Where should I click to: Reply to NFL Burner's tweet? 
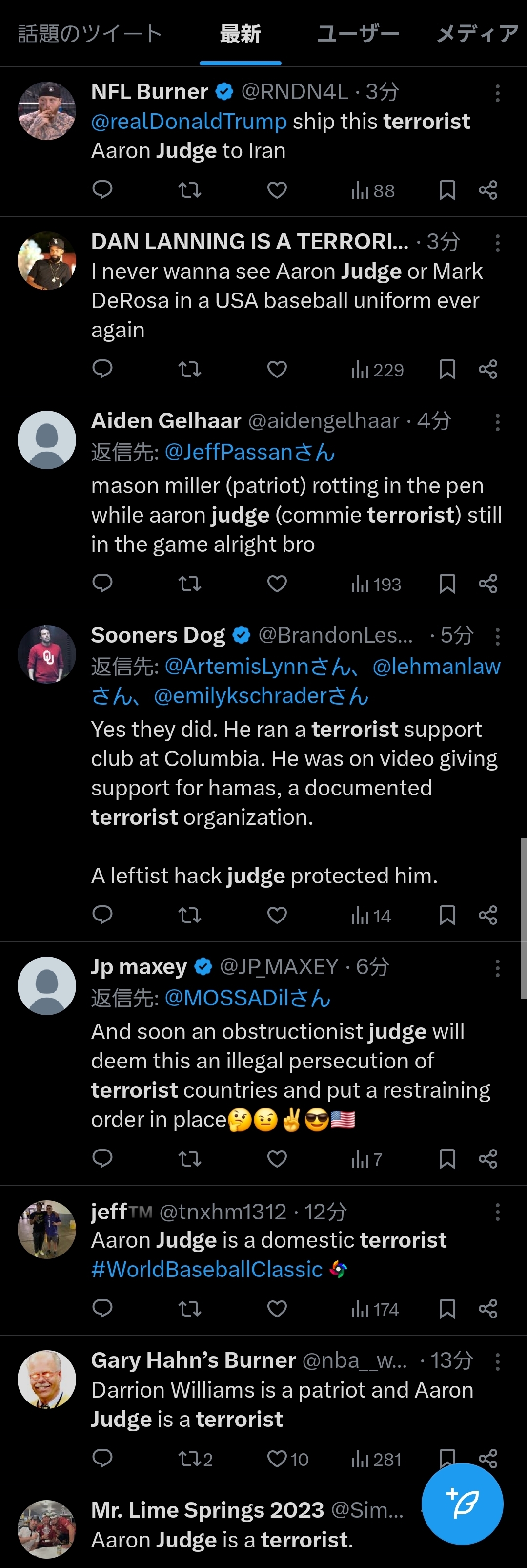coord(102,190)
